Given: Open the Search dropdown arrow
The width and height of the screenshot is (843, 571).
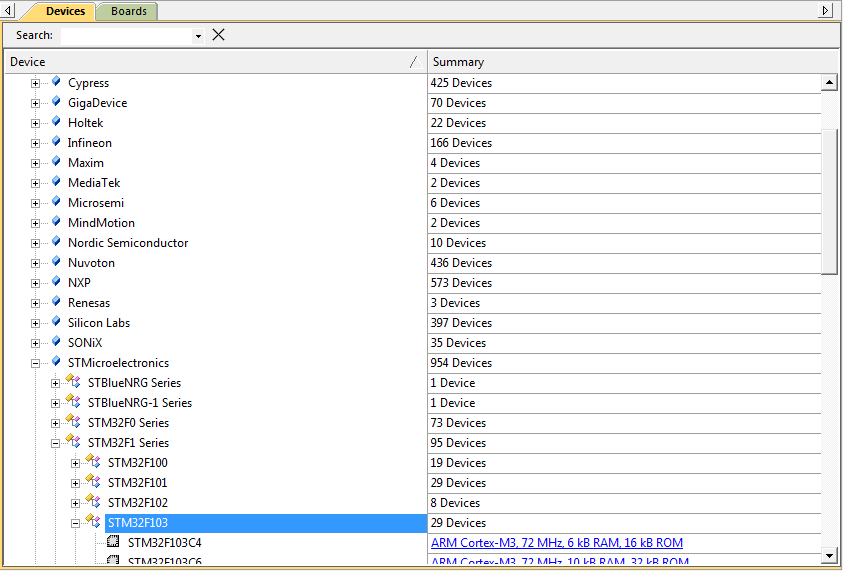Looking at the screenshot, I should (198, 36).
